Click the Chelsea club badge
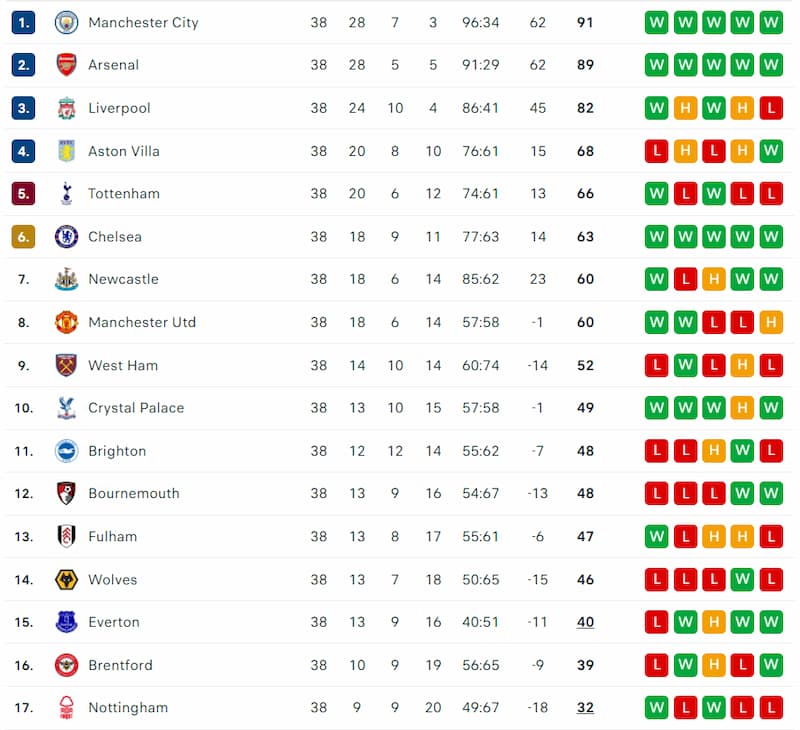The width and height of the screenshot is (800, 730). click(66, 237)
